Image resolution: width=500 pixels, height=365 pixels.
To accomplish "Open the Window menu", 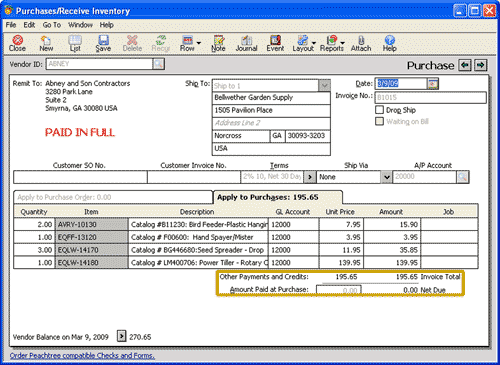I will point(80,25).
